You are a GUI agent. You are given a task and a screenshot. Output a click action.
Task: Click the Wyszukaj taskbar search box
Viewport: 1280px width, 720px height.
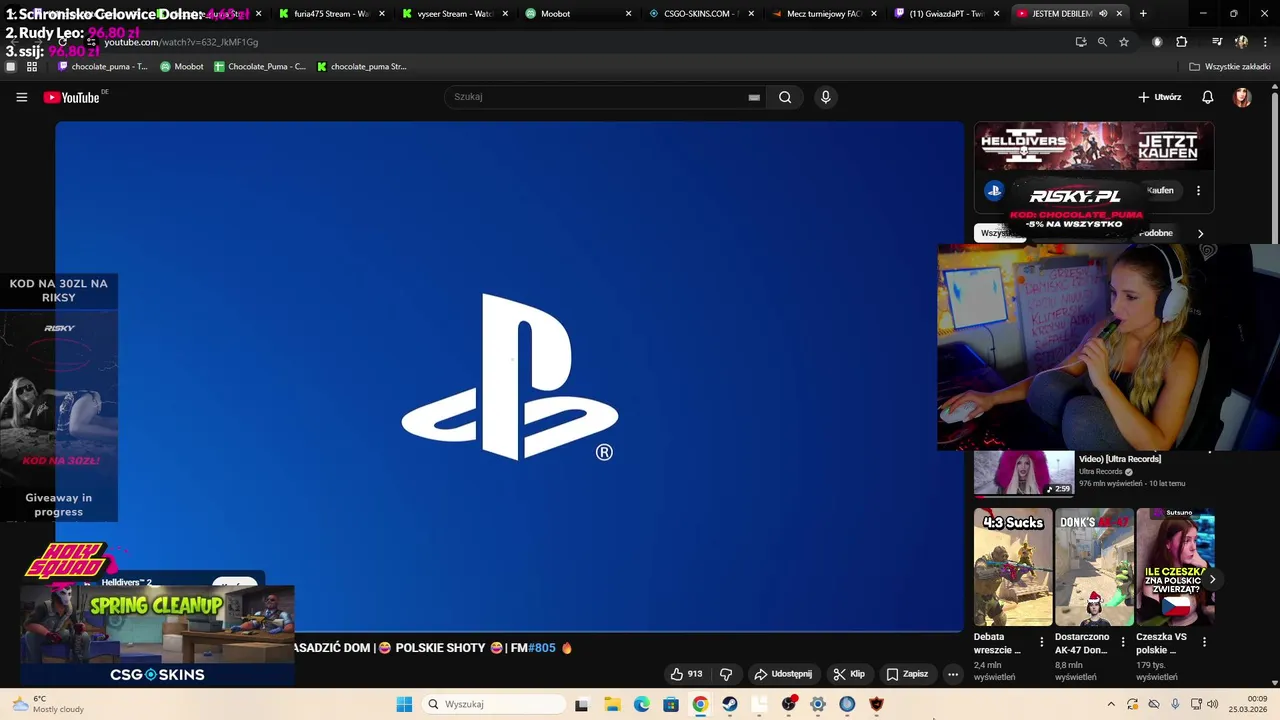(x=494, y=704)
